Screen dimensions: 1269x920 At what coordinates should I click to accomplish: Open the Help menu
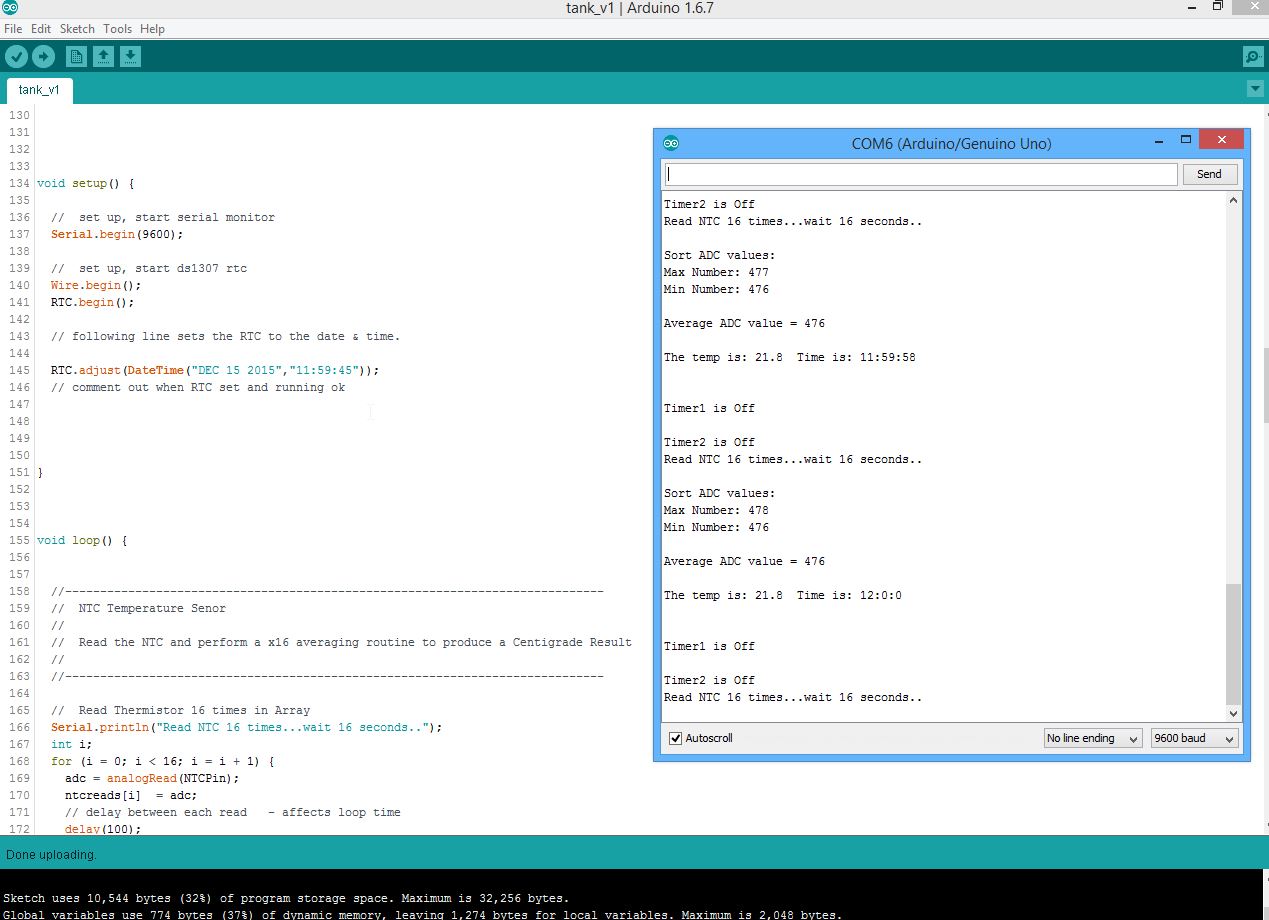[x=152, y=29]
